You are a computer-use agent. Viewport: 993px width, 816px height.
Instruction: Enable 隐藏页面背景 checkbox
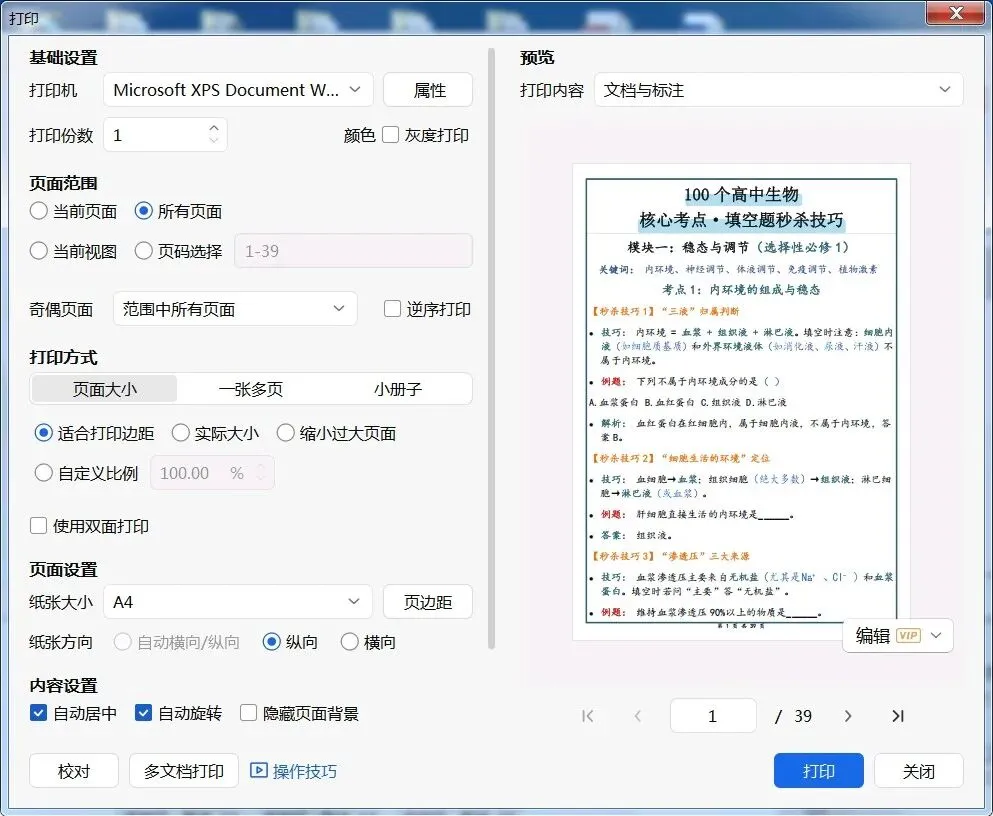pyautogui.click(x=248, y=713)
